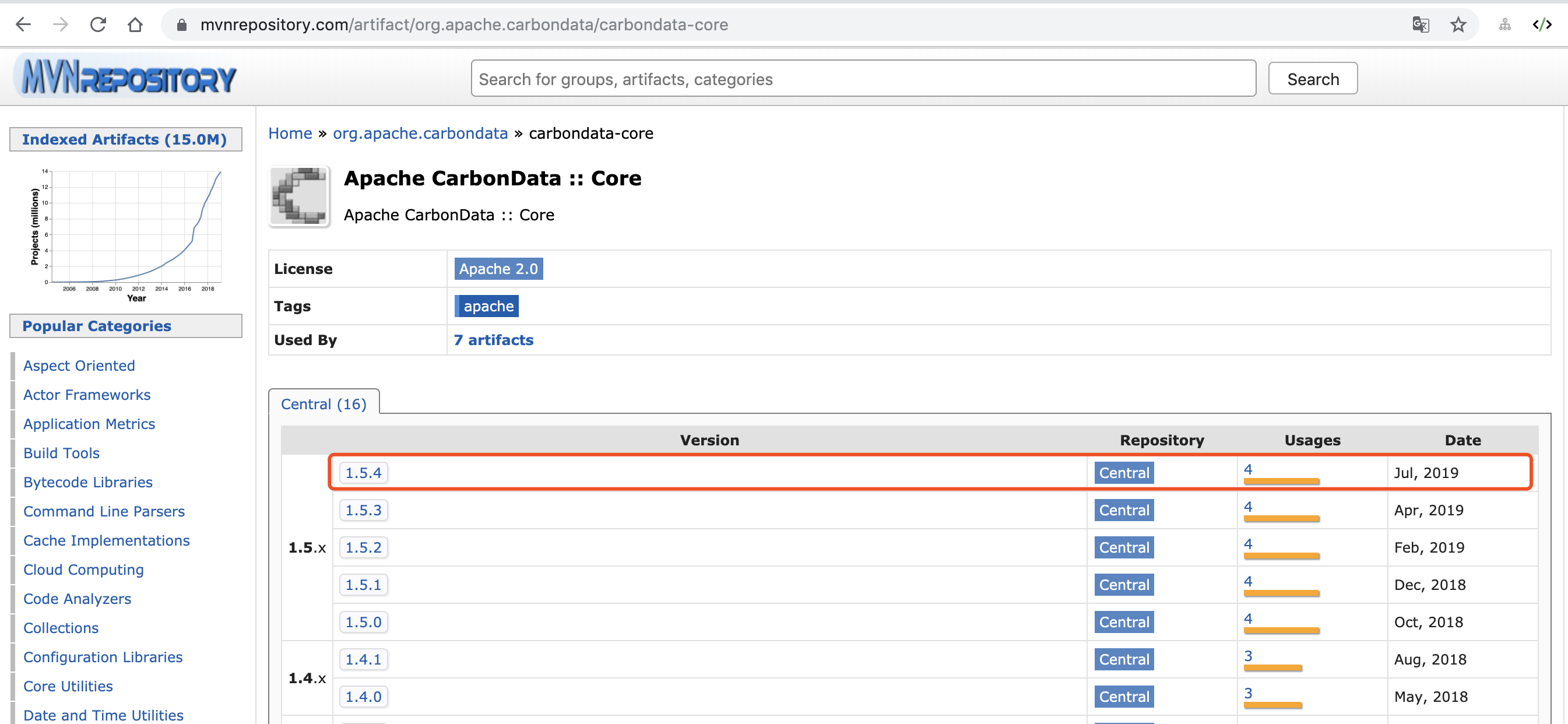Go forward using the forward arrow
1568x724 pixels.
tap(59, 24)
